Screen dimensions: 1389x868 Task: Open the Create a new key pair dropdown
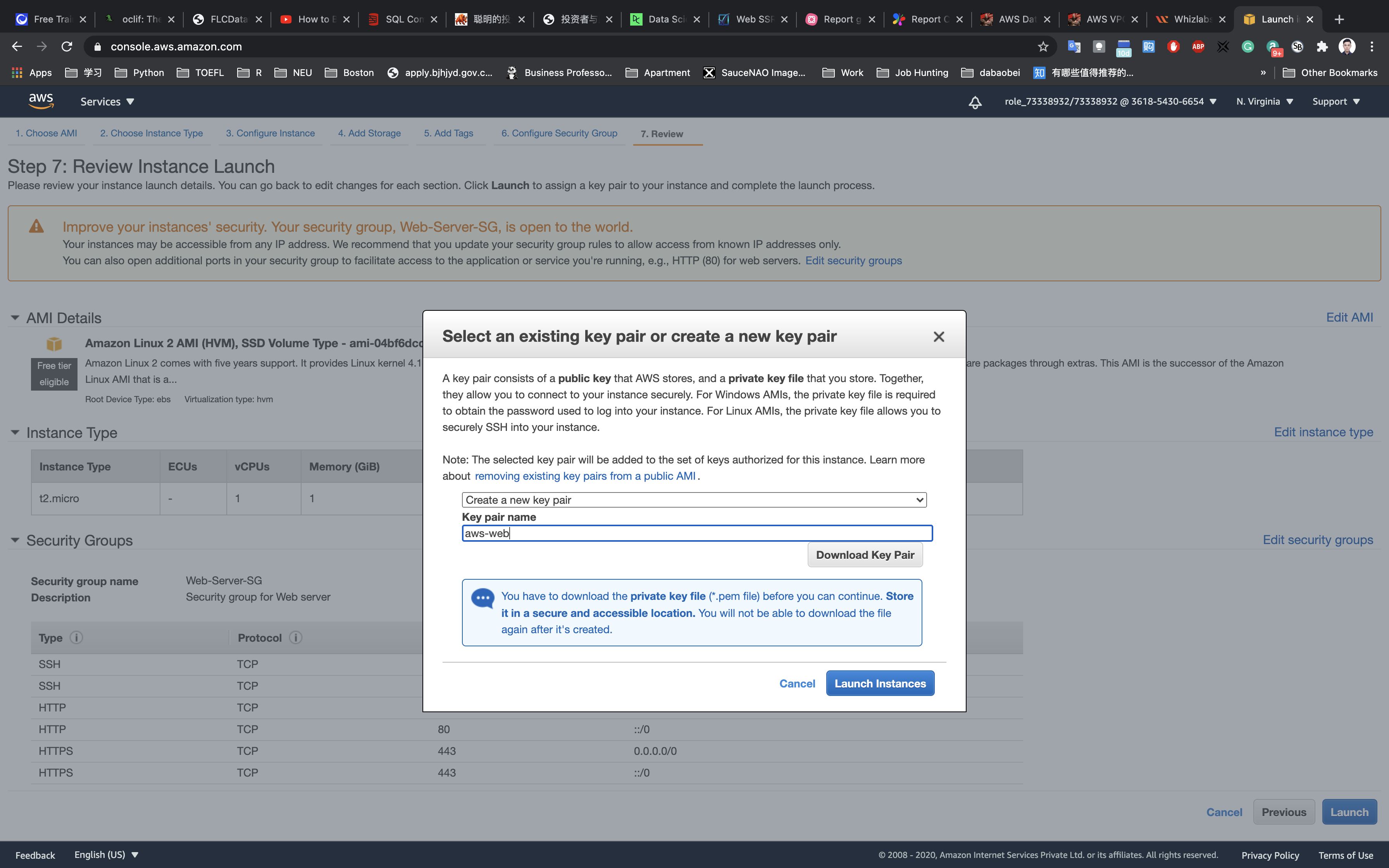tap(694, 500)
